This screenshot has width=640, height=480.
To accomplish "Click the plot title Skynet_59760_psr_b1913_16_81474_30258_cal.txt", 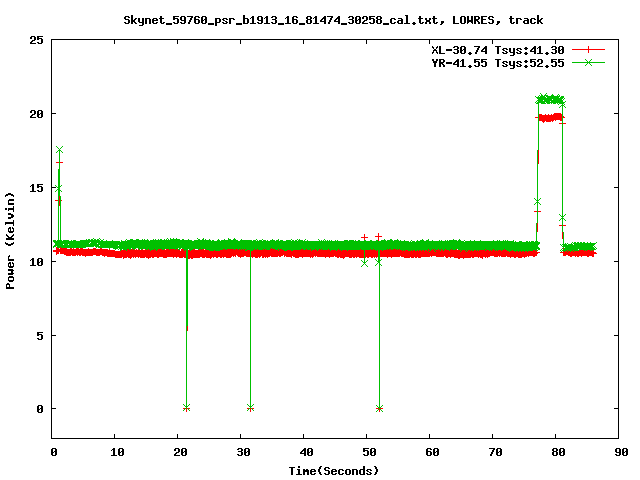I will pyautogui.click(x=280, y=20).
